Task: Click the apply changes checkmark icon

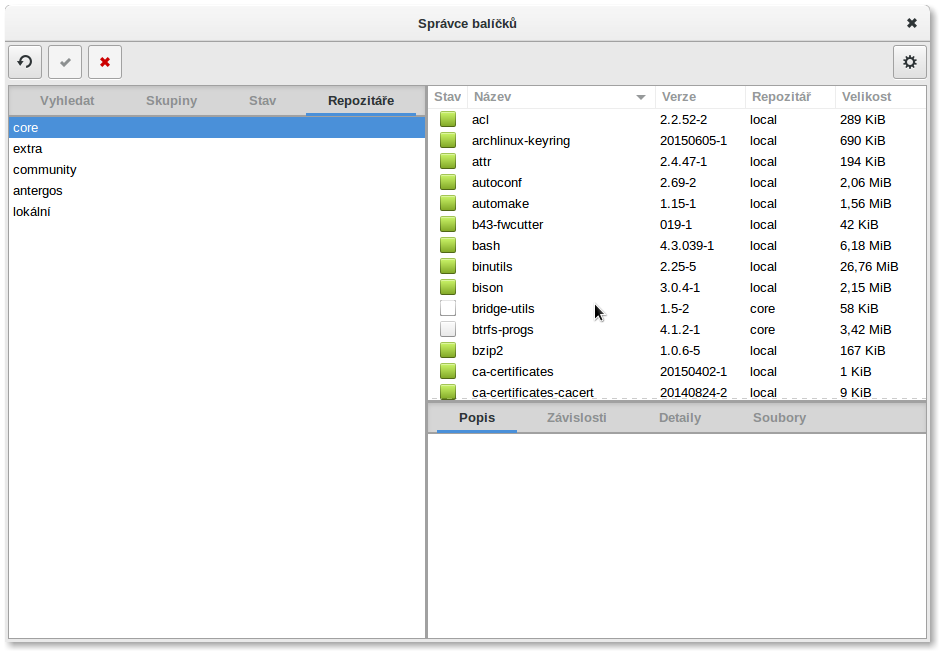Action: pyautogui.click(x=65, y=62)
